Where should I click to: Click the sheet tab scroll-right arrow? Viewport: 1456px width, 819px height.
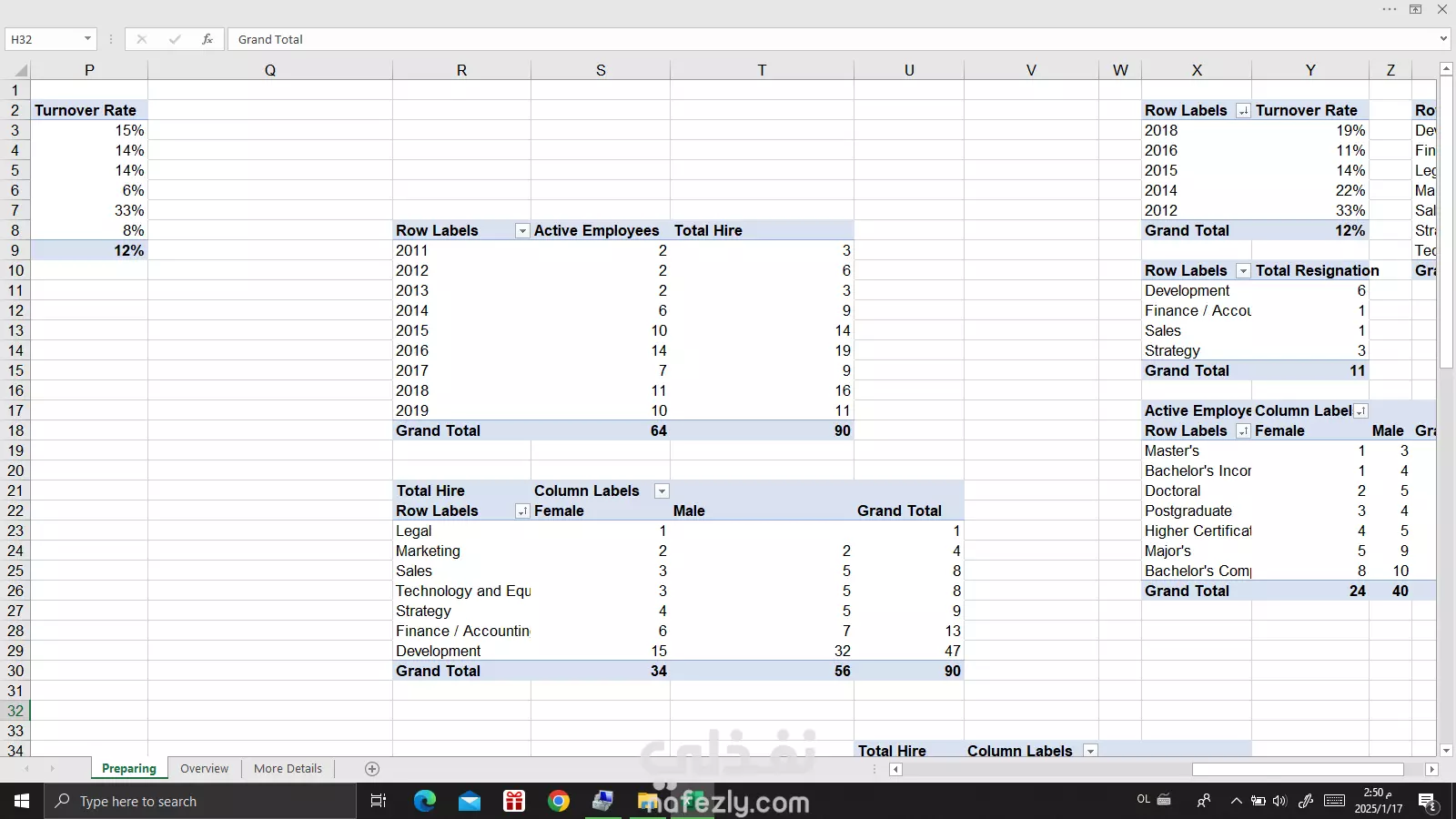[x=52, y=769]
